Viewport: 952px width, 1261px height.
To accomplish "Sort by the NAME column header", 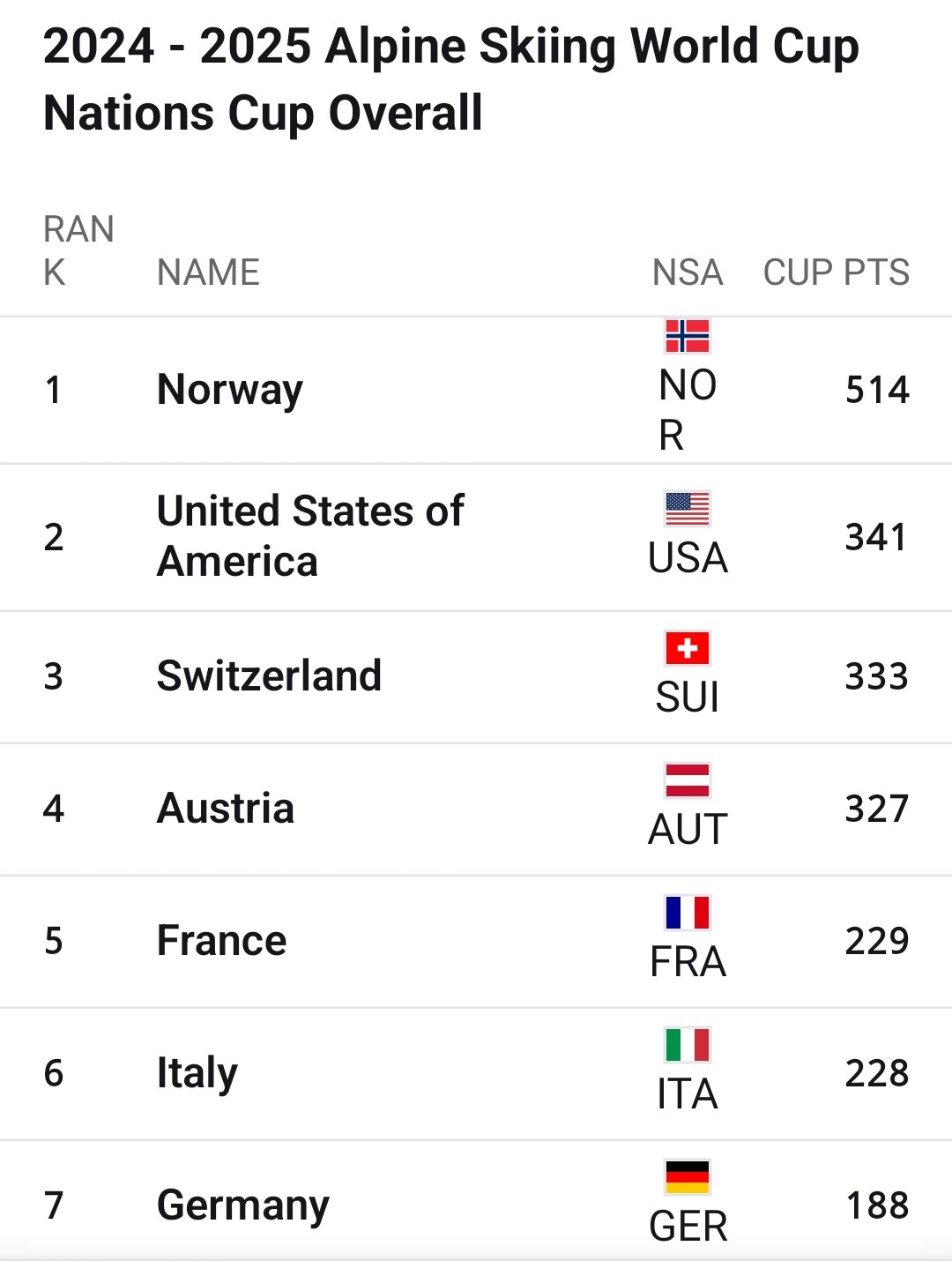I will pos(208,272).
